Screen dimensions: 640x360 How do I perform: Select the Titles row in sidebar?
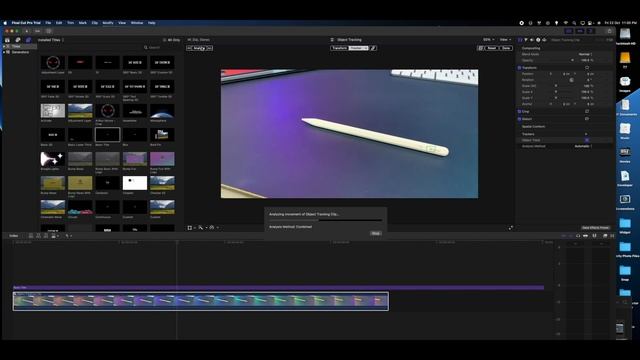coord(20,47)
